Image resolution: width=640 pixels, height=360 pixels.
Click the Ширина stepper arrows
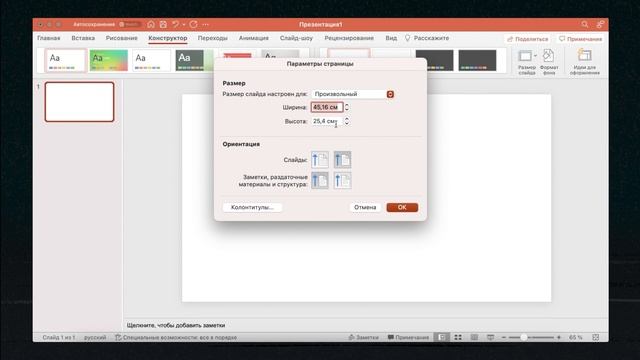click(347, 107)
